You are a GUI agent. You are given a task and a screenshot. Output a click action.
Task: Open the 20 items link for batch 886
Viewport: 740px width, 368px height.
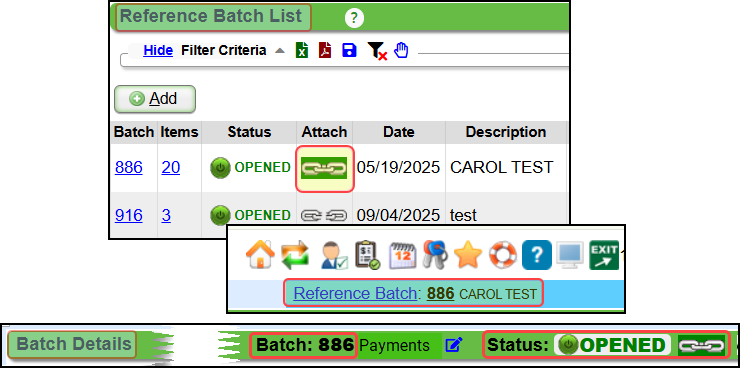pyautogui.click(x=170, y=167)
